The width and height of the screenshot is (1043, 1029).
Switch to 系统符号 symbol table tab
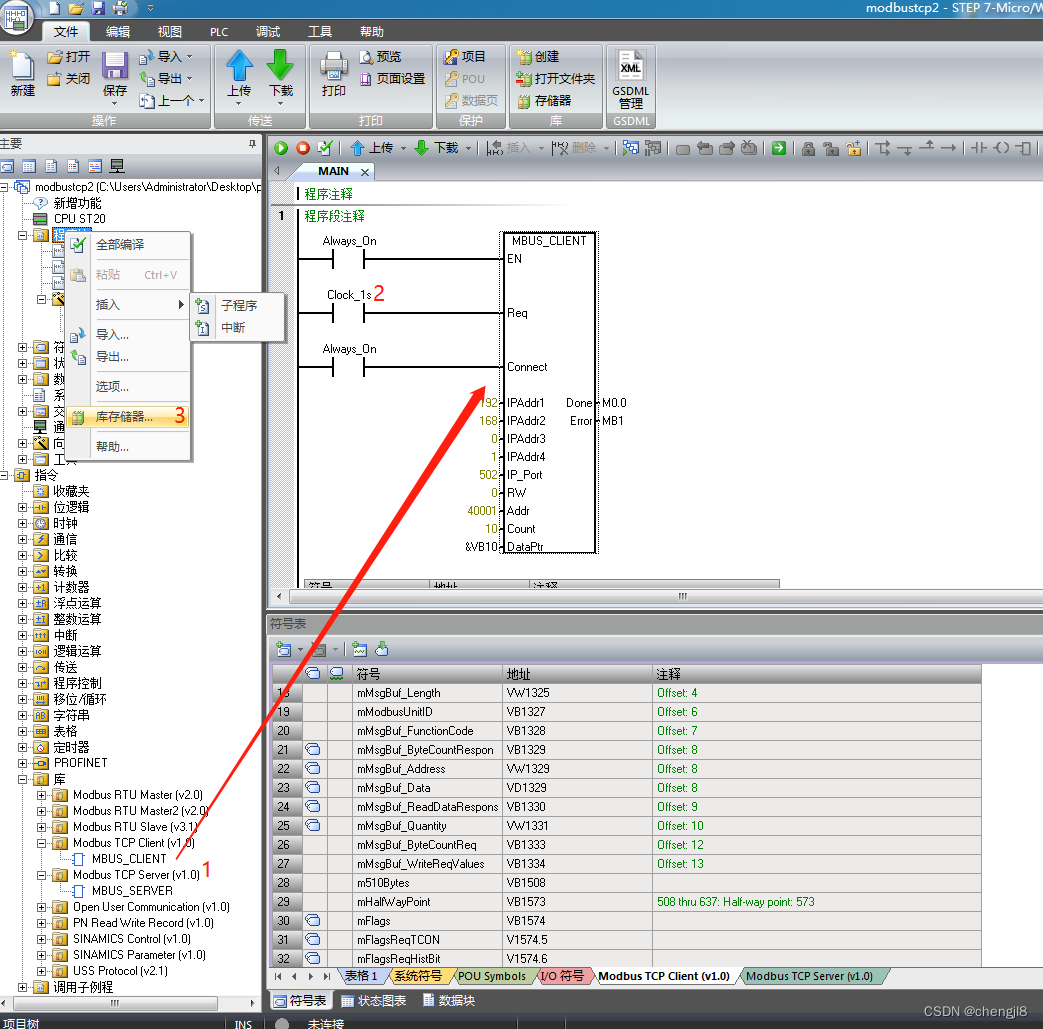tap(418, 976)
